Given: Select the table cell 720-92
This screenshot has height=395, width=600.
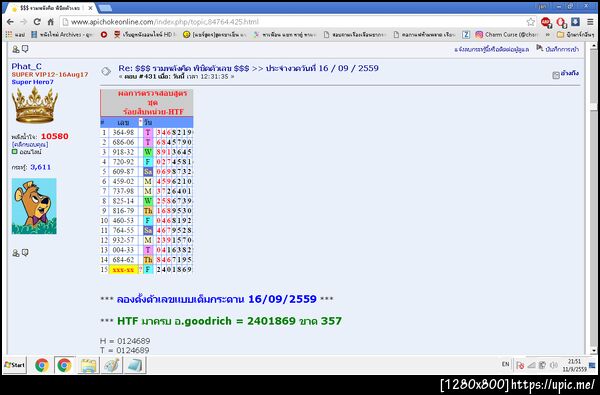Looking at the screenshot, I should [123, 162].
